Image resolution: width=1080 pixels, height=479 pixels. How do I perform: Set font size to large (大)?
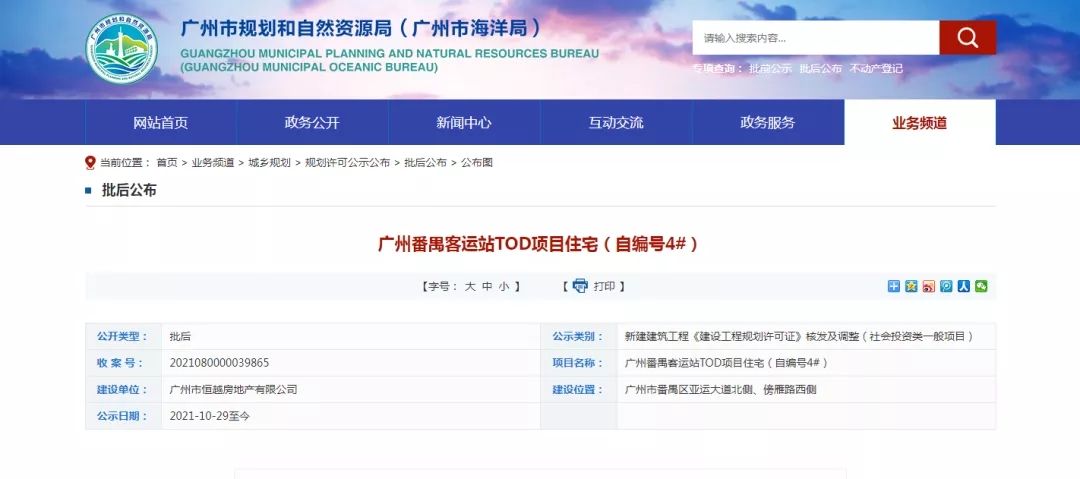(x=470, y=286)
